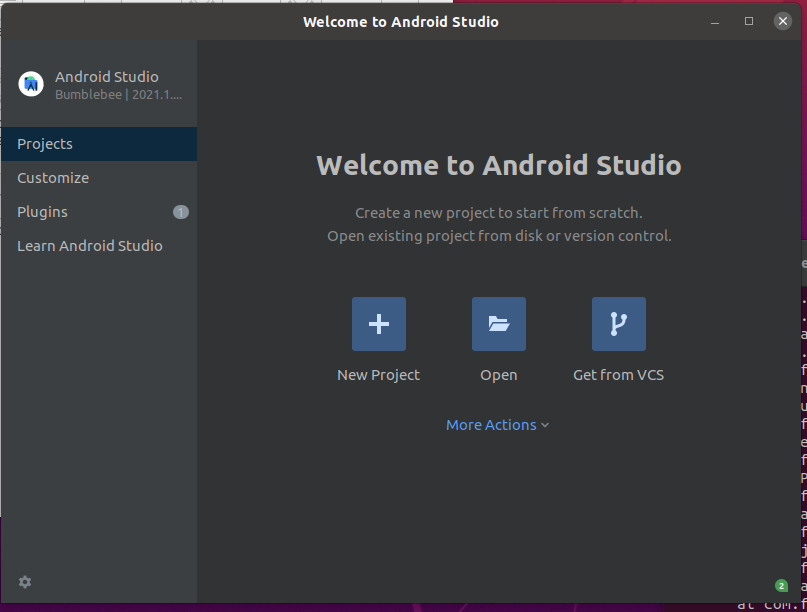Select the Projects tab
807x612 pixels.
pyautogui.click(x=99, y=144)
